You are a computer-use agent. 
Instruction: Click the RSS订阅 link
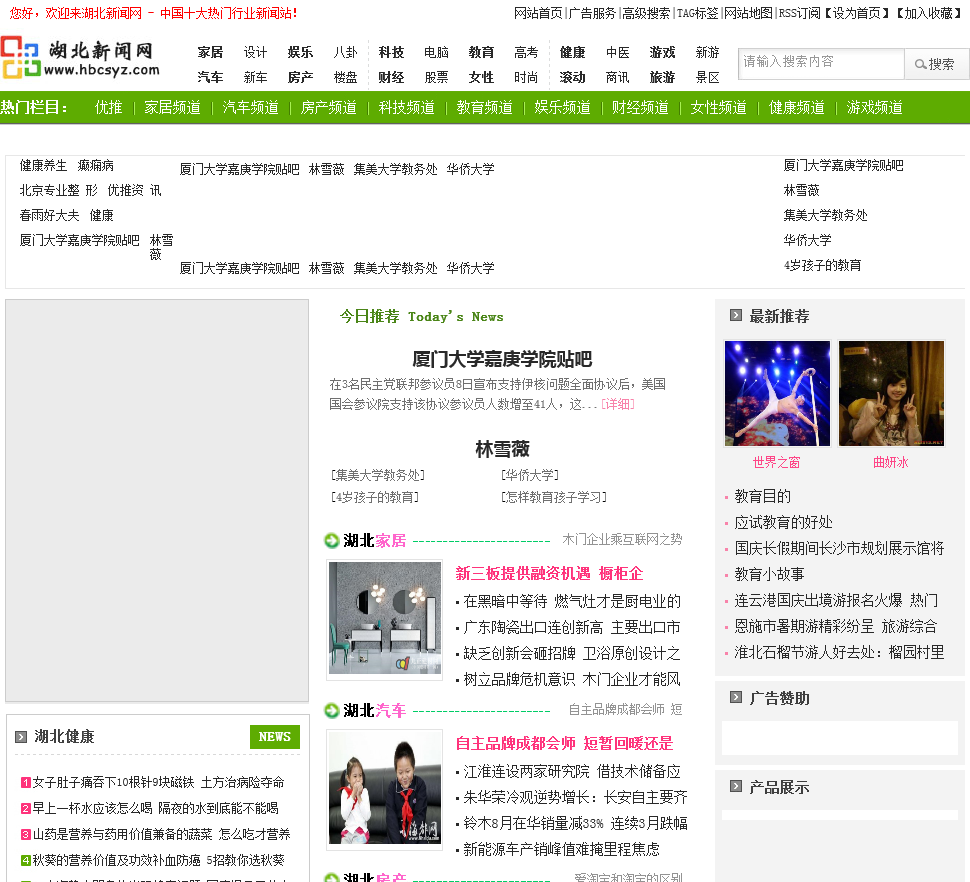point(799,13)
